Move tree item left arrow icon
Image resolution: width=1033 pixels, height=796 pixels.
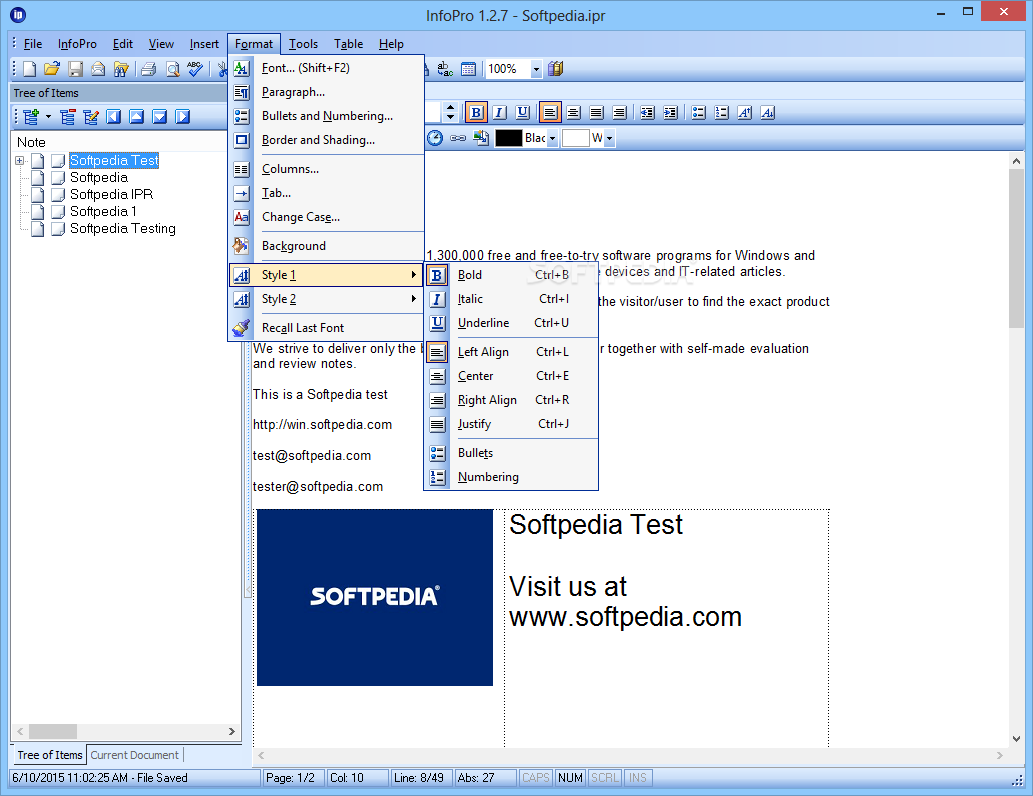click(x=114, y=117)
